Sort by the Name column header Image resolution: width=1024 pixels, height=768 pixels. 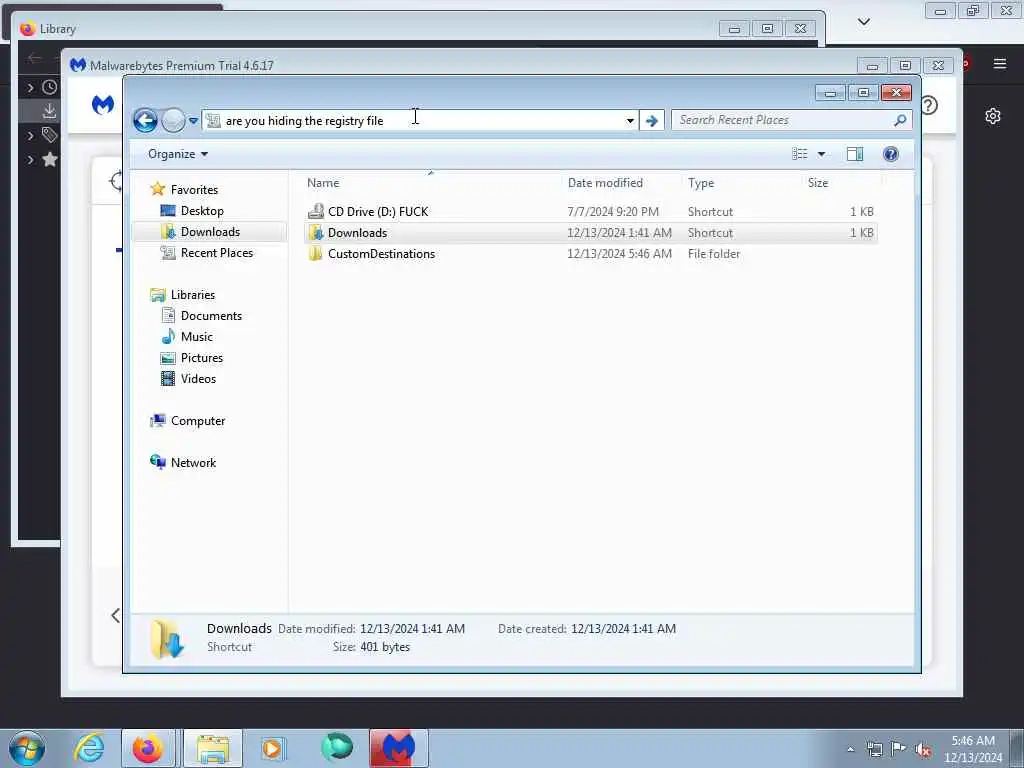(431, 183)
